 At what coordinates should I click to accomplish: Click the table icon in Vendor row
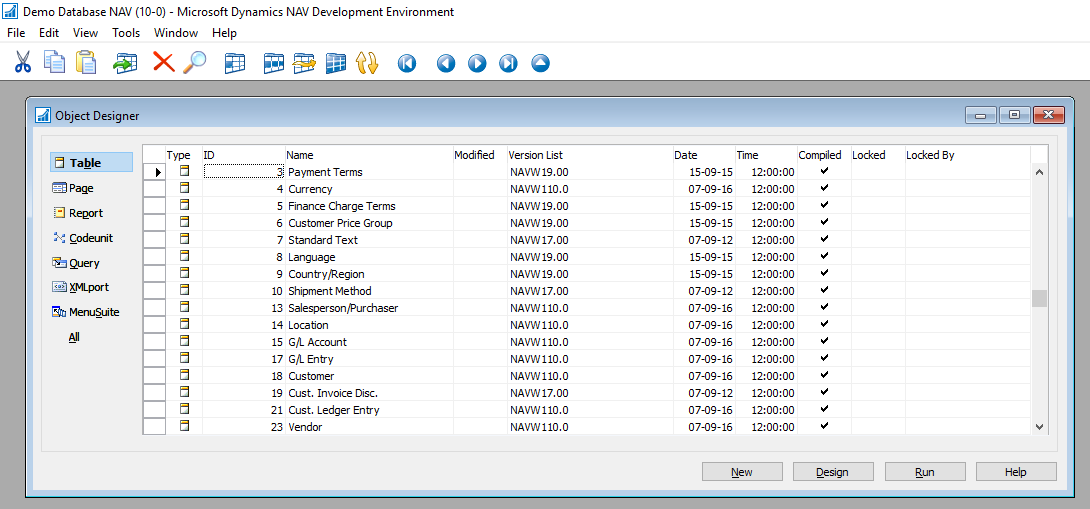[x=184, y=426]
